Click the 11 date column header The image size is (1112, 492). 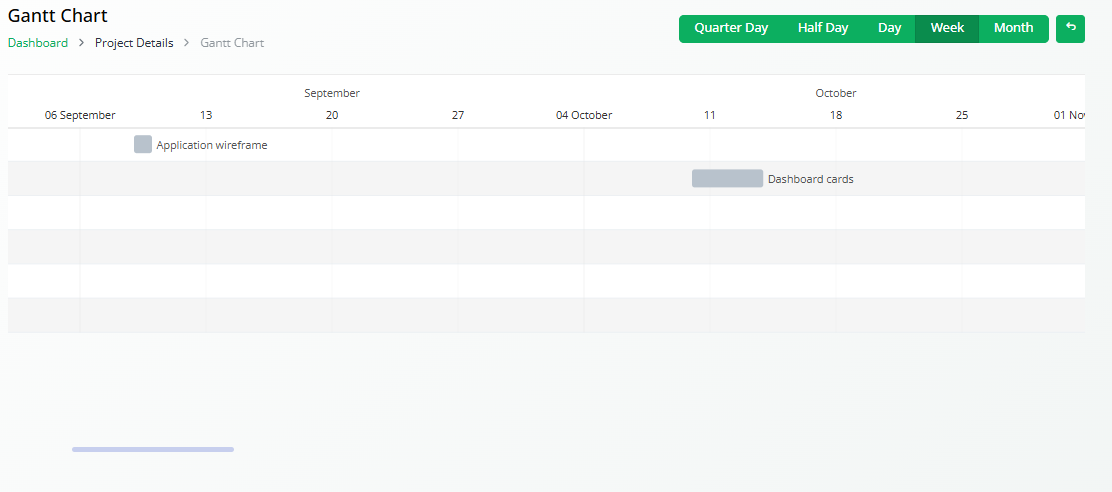click(x=710, y=115)
